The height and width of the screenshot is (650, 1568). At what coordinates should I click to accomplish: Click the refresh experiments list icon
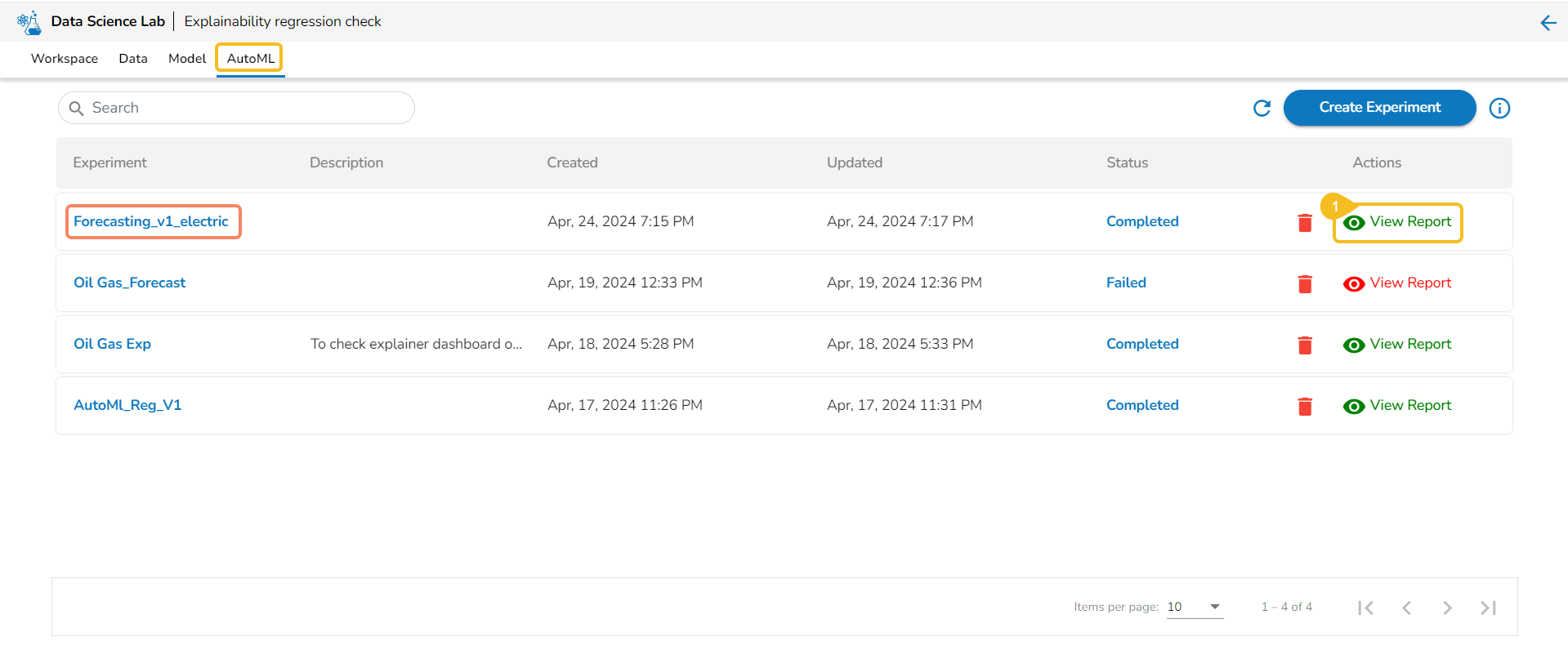1262,108
